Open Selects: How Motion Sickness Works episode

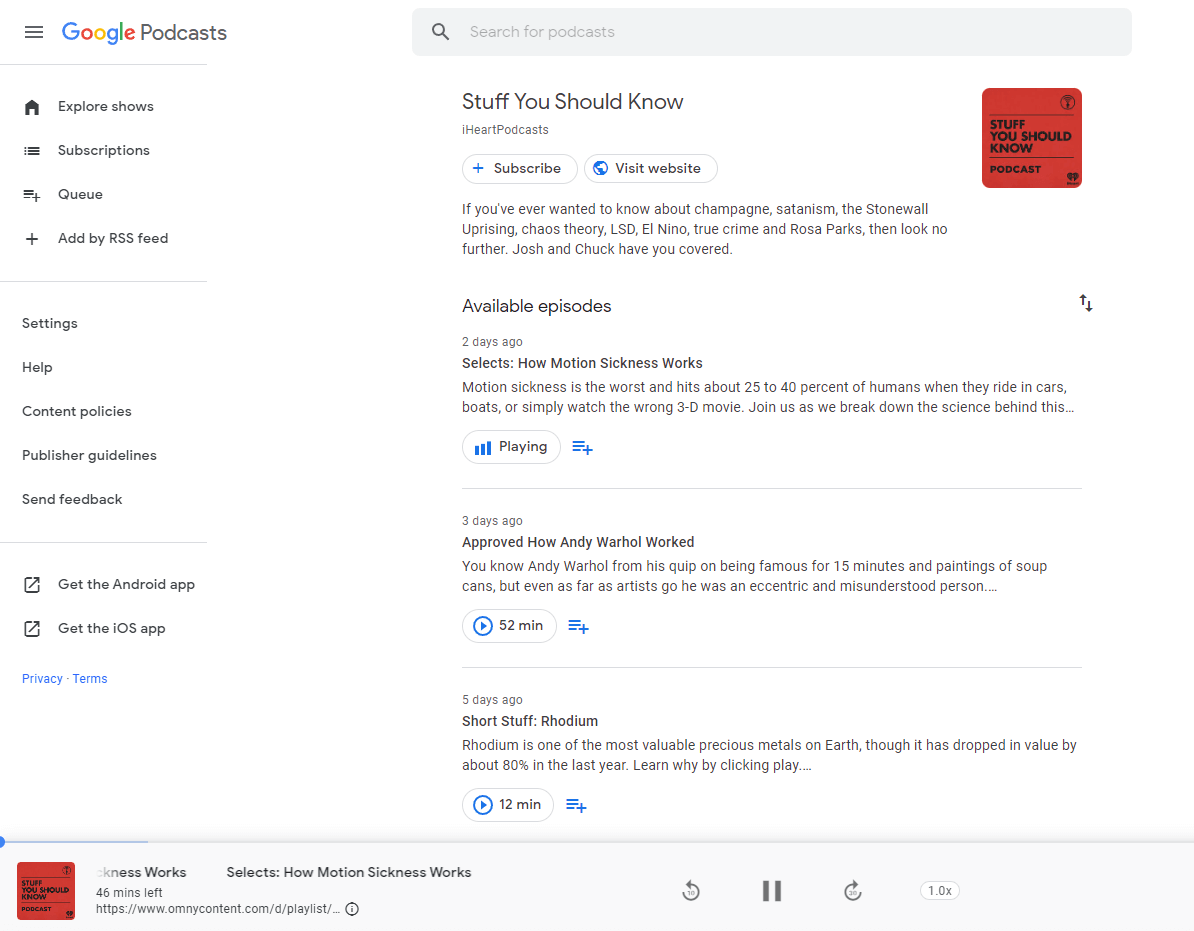582,363
